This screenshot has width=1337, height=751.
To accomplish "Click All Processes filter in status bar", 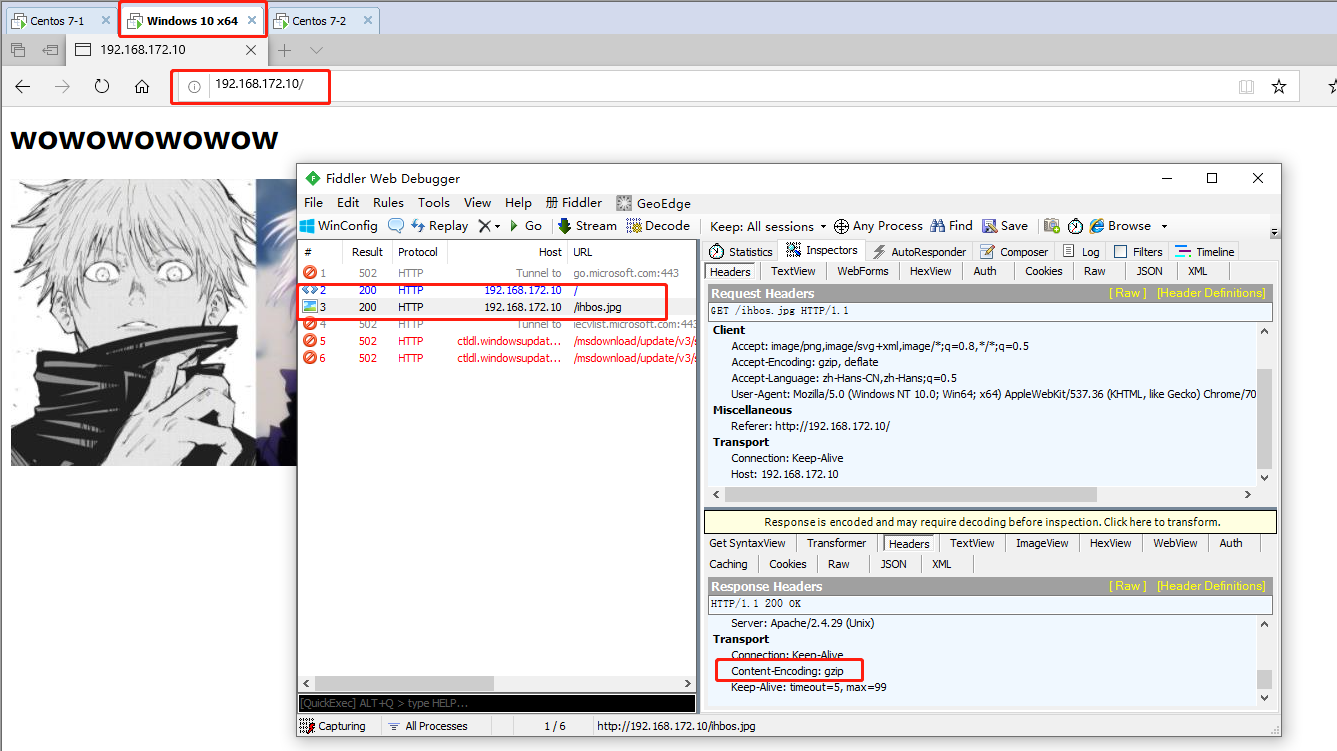I will pyautogui.click(x=428, y=726).
